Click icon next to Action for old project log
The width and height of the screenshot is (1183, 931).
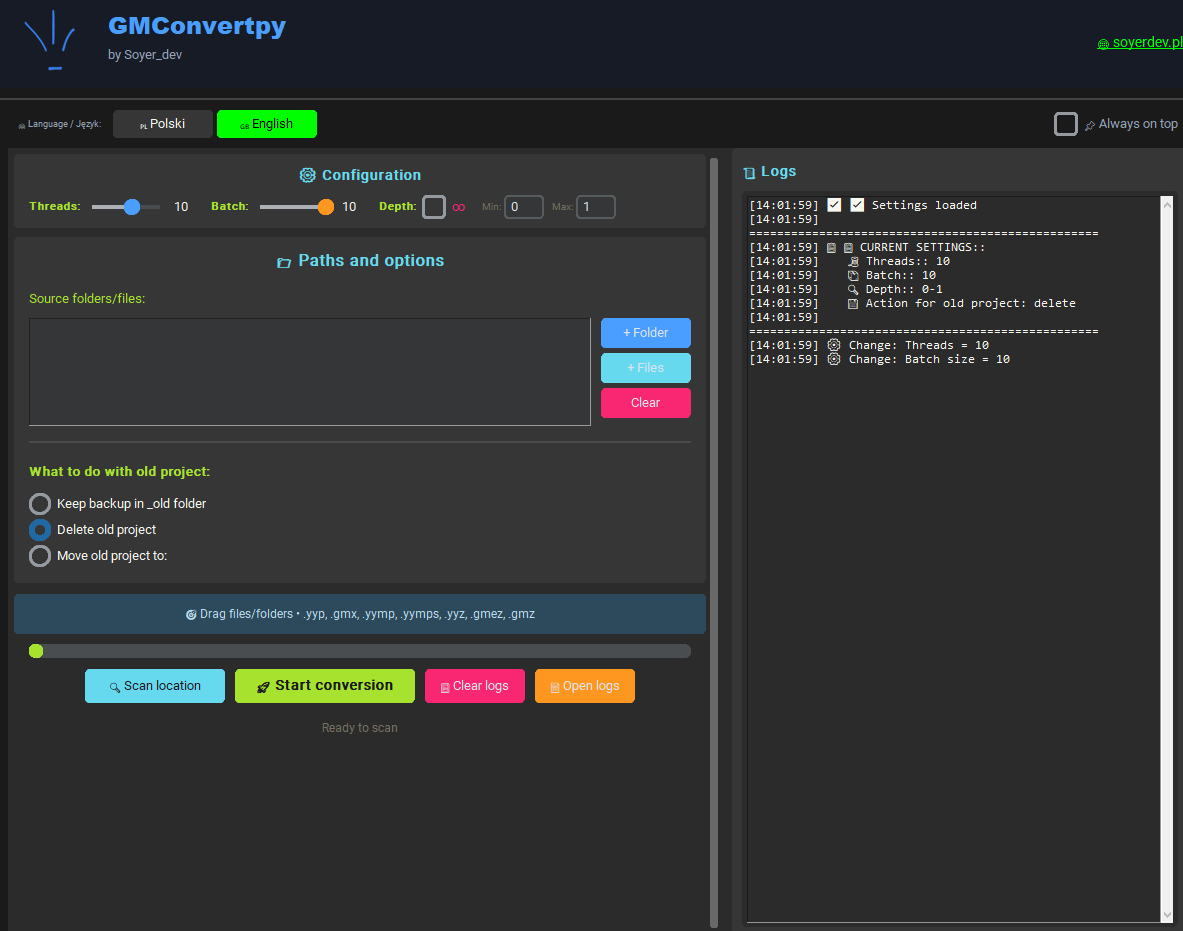click(853, 304)
